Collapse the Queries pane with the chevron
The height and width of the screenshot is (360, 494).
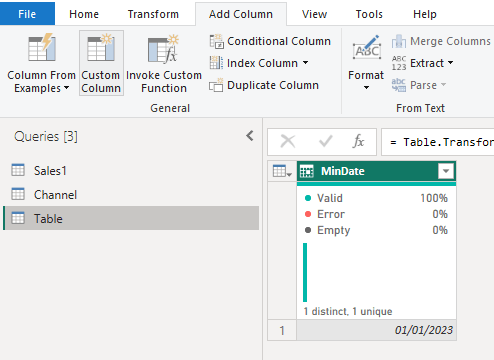tap(250, 136)
